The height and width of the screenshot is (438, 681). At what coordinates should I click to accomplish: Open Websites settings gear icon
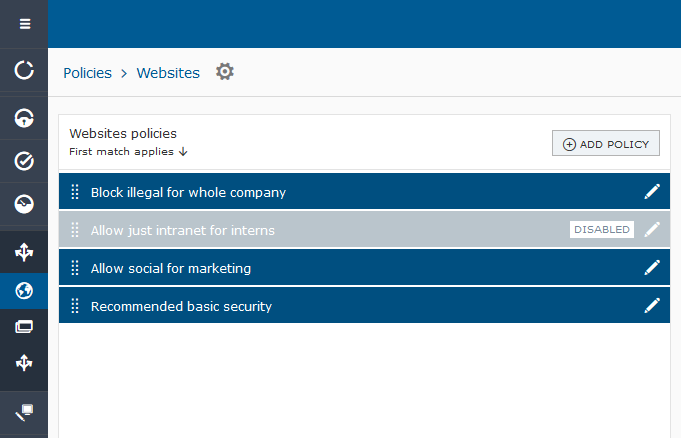[x=225, y=72]
